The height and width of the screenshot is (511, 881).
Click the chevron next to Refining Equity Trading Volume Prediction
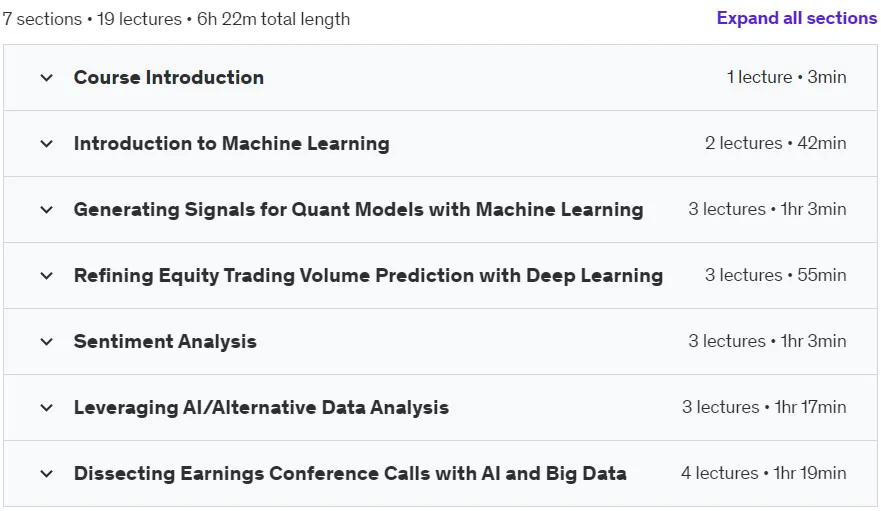(47, 275)
